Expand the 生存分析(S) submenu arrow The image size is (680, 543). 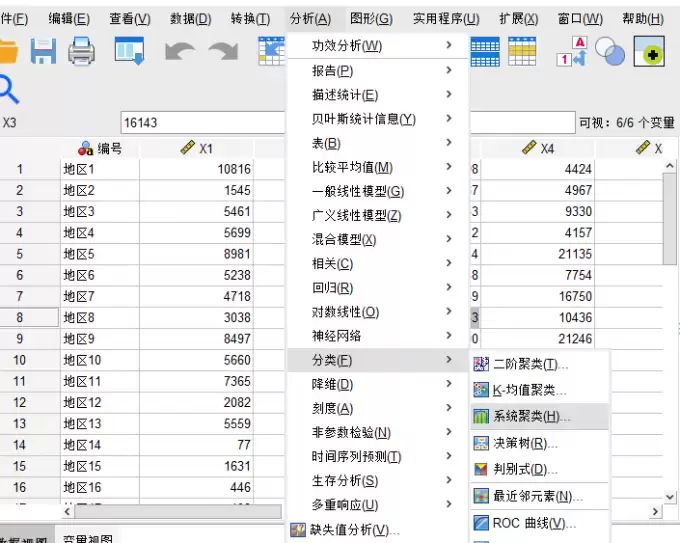[449, 480]
